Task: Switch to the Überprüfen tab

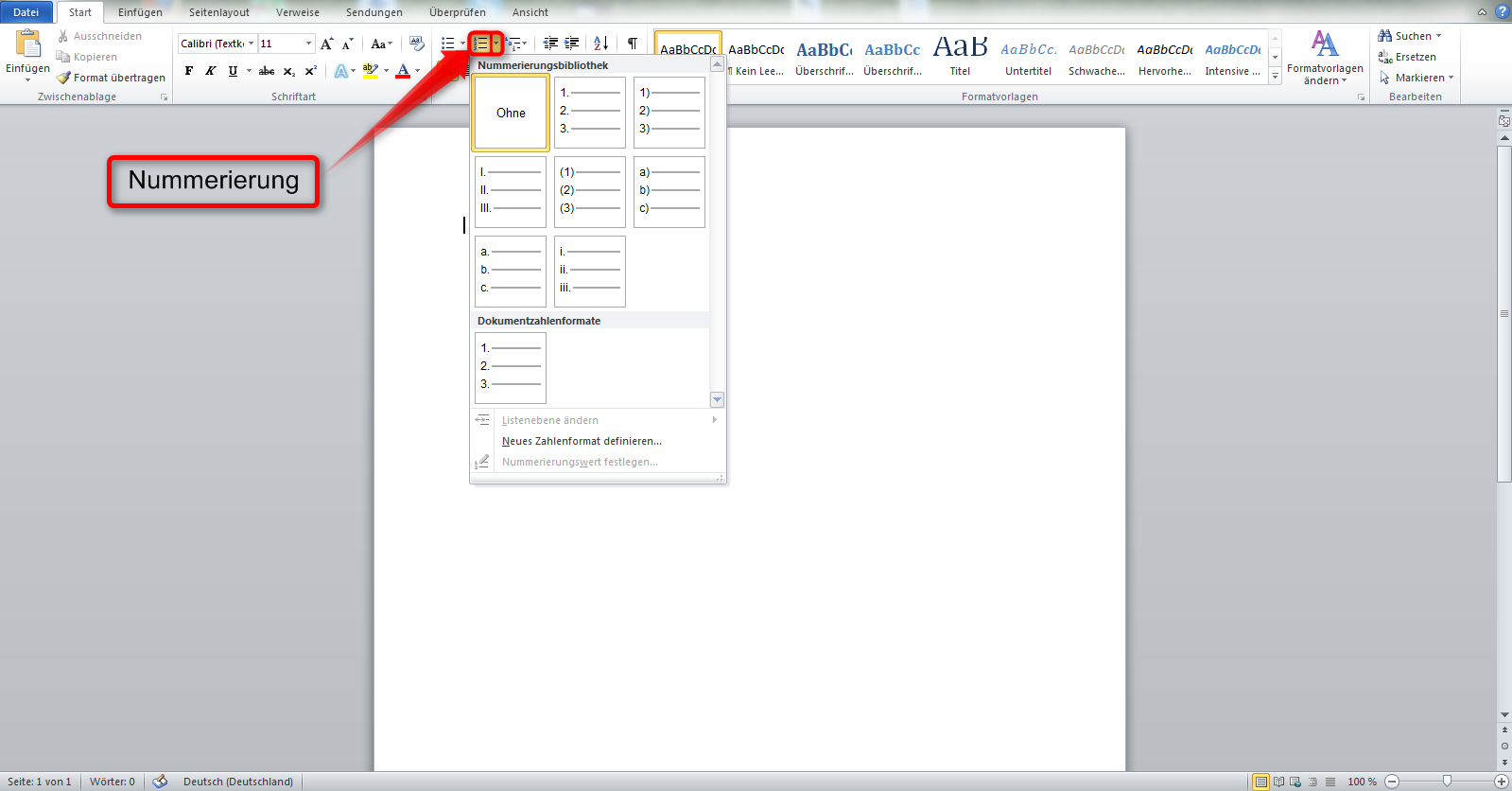Action: [458, 12]
